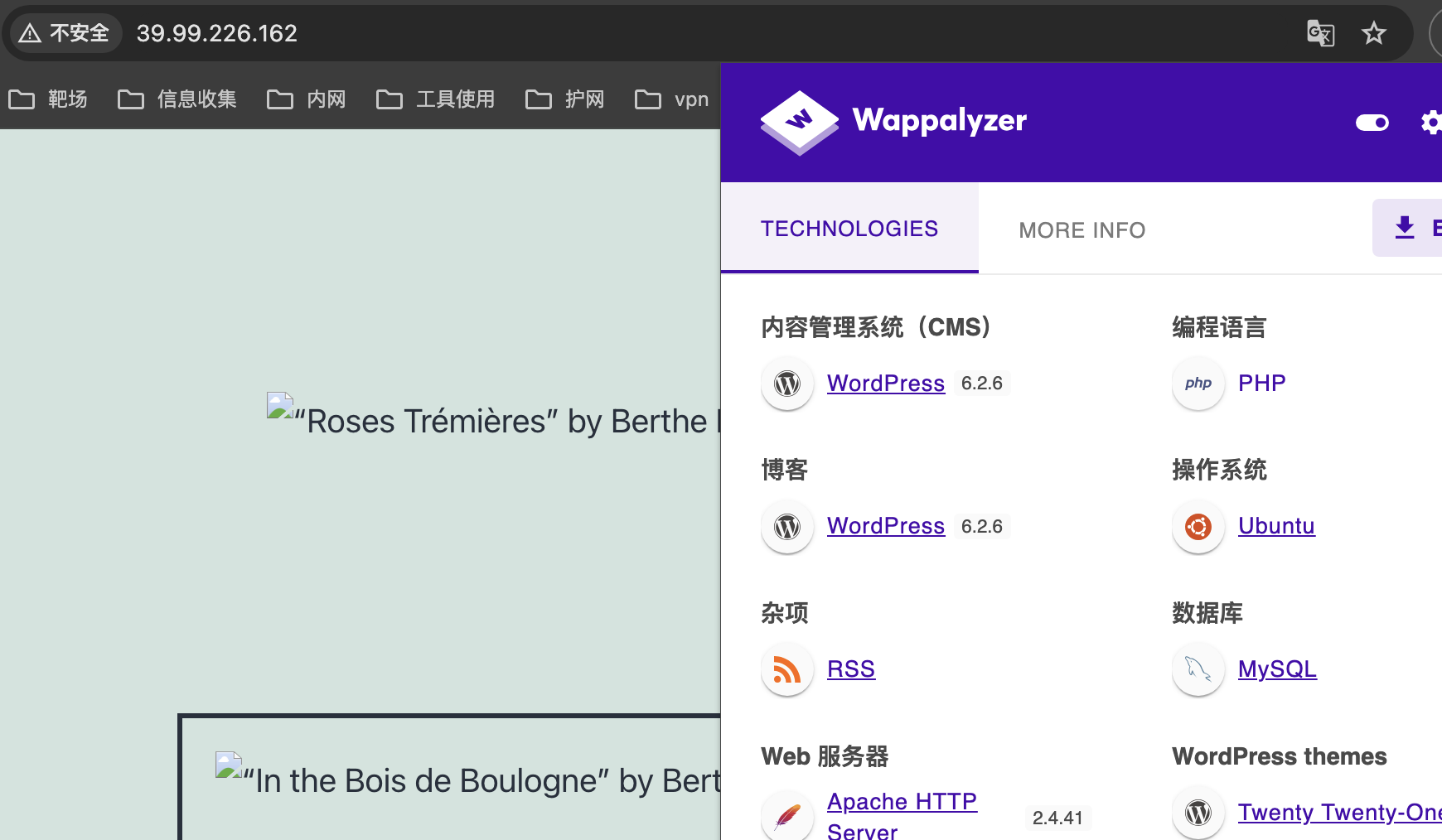Click the translate page icon

pos(1320,33)
